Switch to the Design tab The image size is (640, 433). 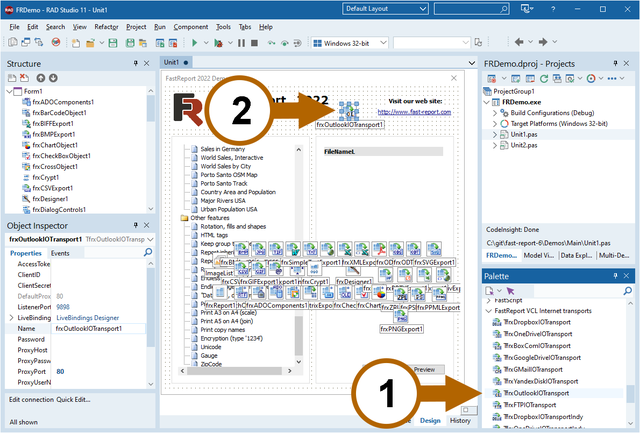430,420
